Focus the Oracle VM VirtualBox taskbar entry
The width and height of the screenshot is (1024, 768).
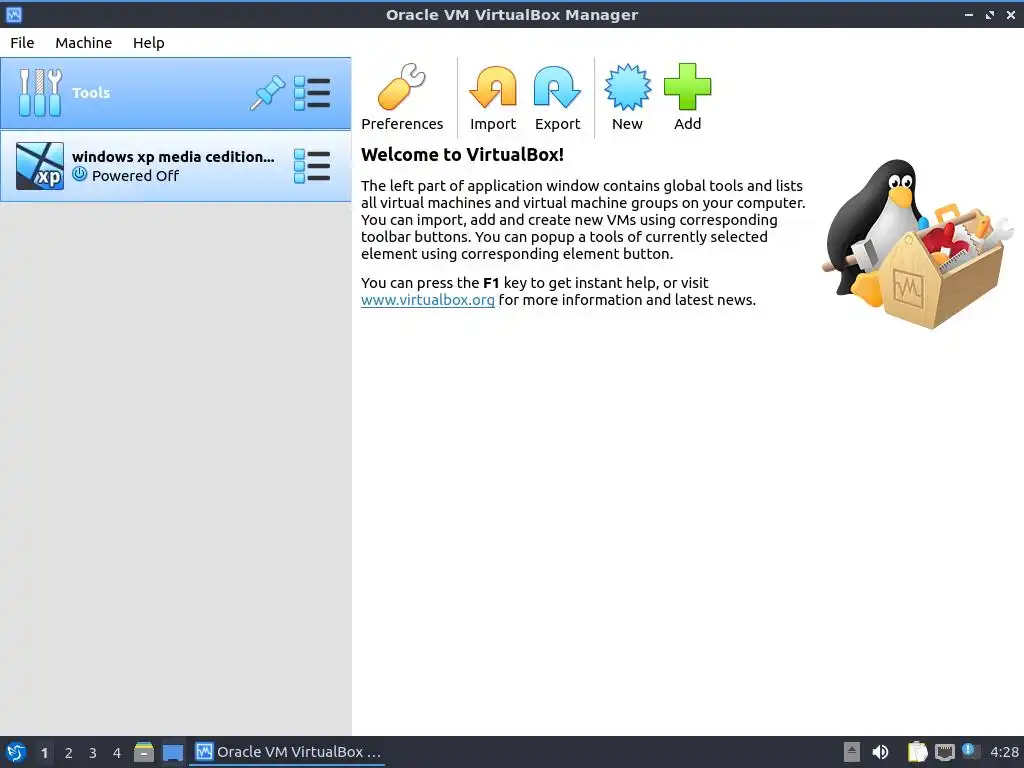tap(288, 752)
